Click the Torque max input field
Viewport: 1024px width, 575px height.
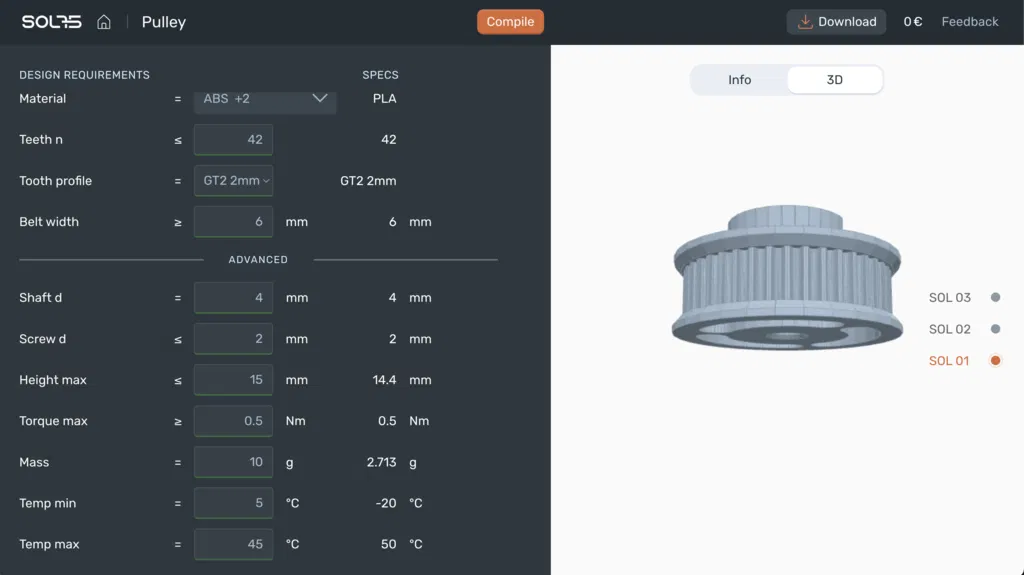[x=233, y=421]
